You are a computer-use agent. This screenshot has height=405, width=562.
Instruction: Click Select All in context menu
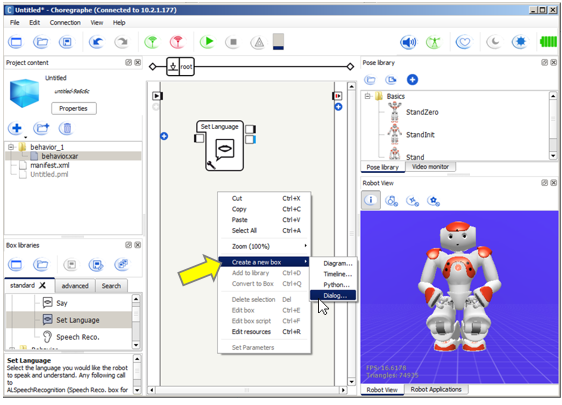264,230
